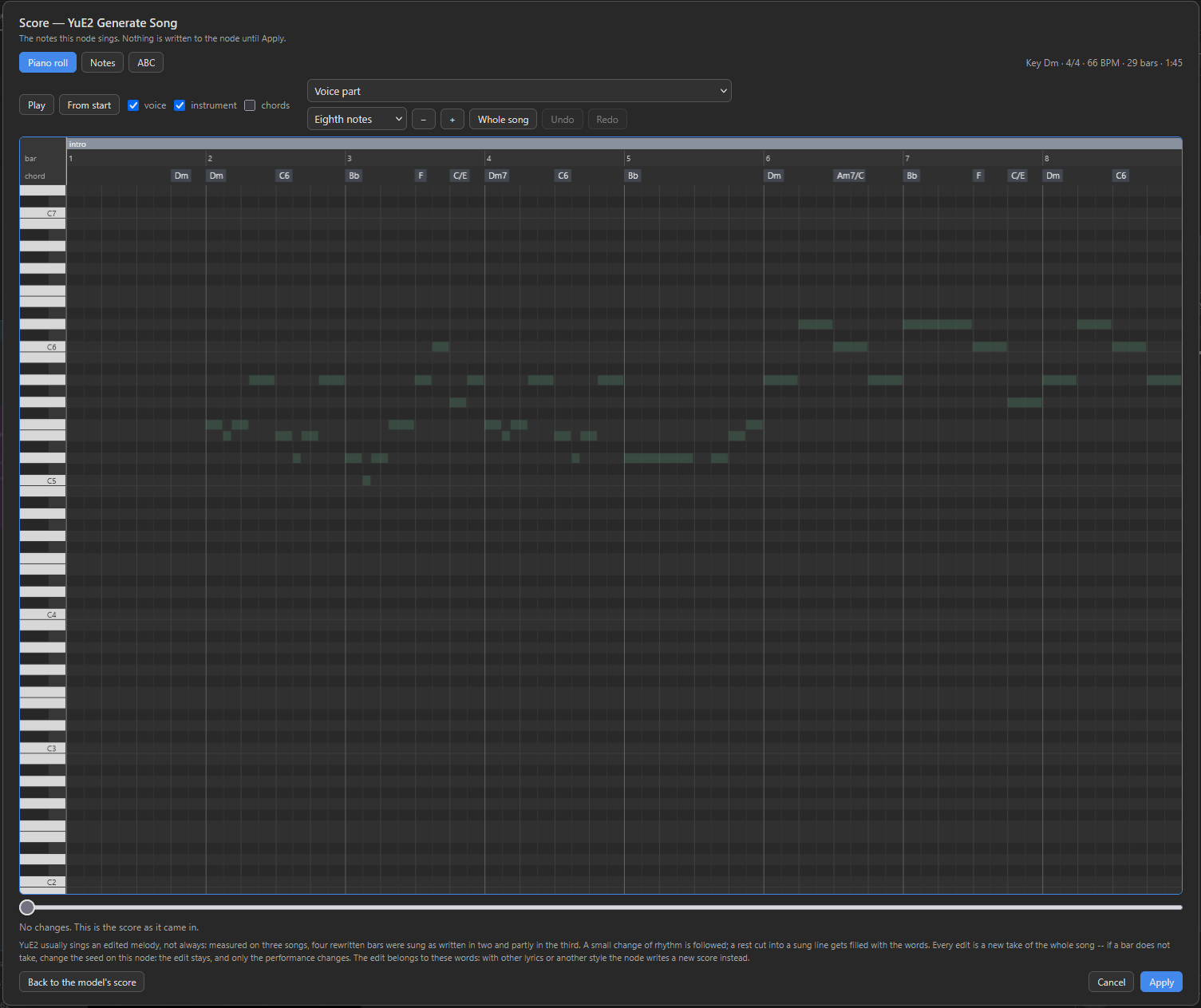The height and width of the screenshot is (1008, 1201).
Task: Click the Play button
Action: coord(37,105)
